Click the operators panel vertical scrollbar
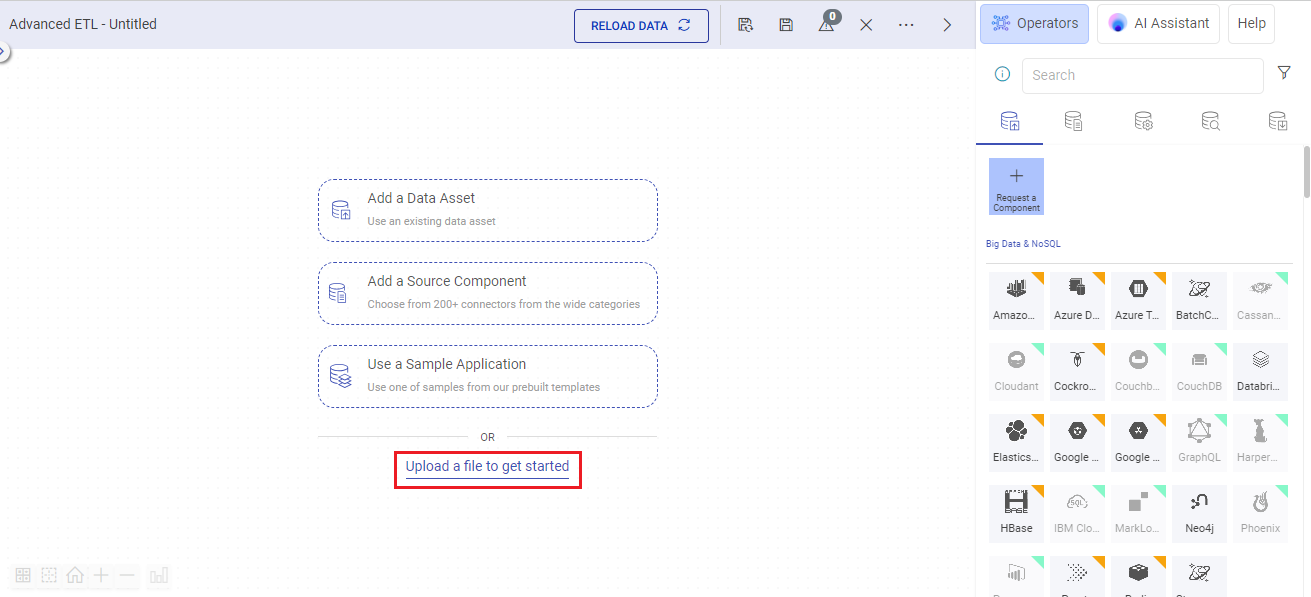 tap(1306, 172)
